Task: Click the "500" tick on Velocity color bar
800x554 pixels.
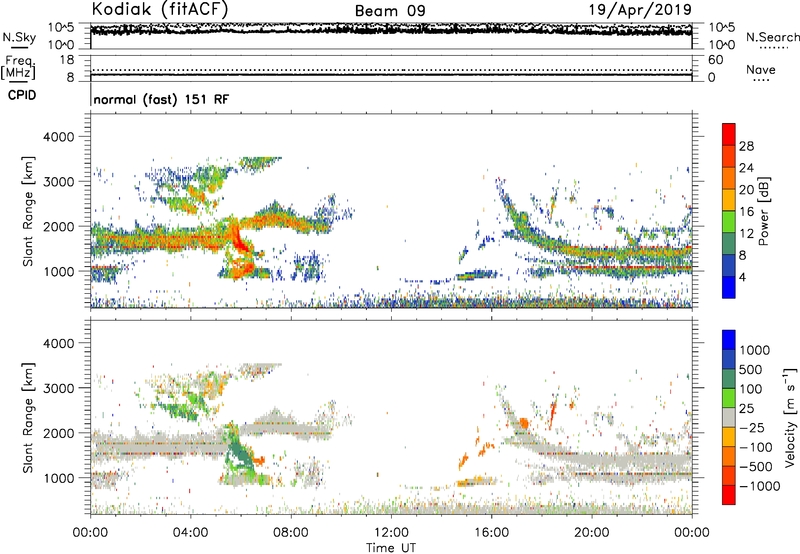Action: click(753, 369)
